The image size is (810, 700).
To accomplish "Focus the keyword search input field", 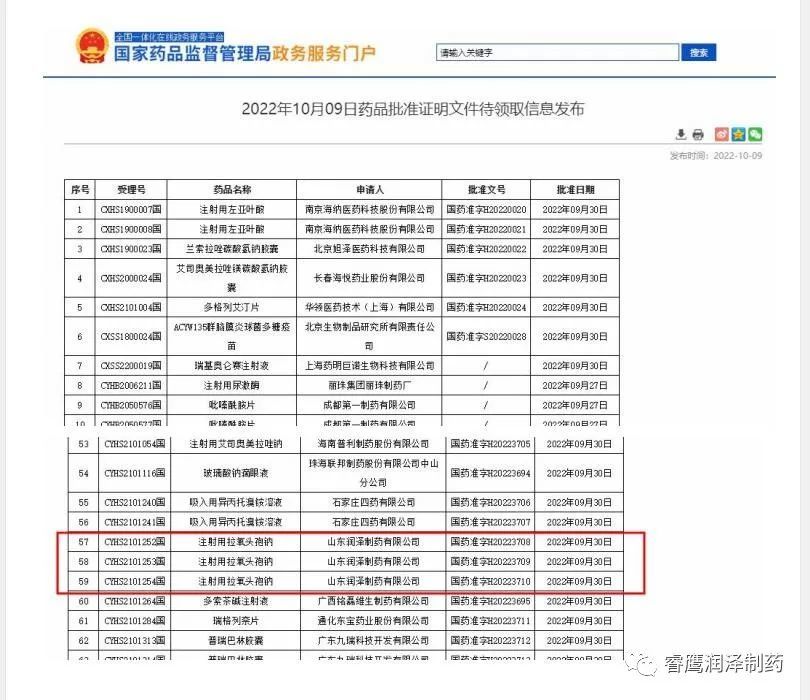I will click(557, 53).
